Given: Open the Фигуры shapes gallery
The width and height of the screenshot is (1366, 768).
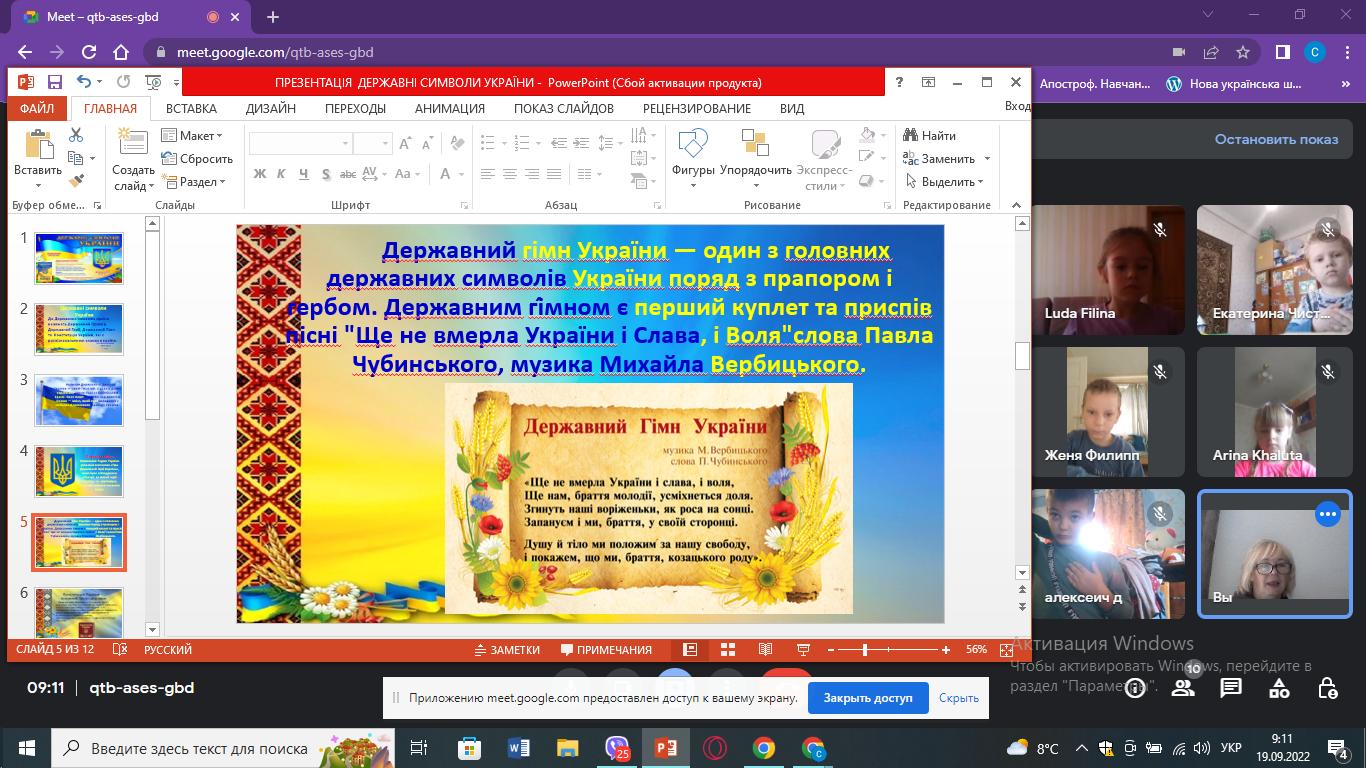Looking at the screenshot, I should tap(692, 143).
